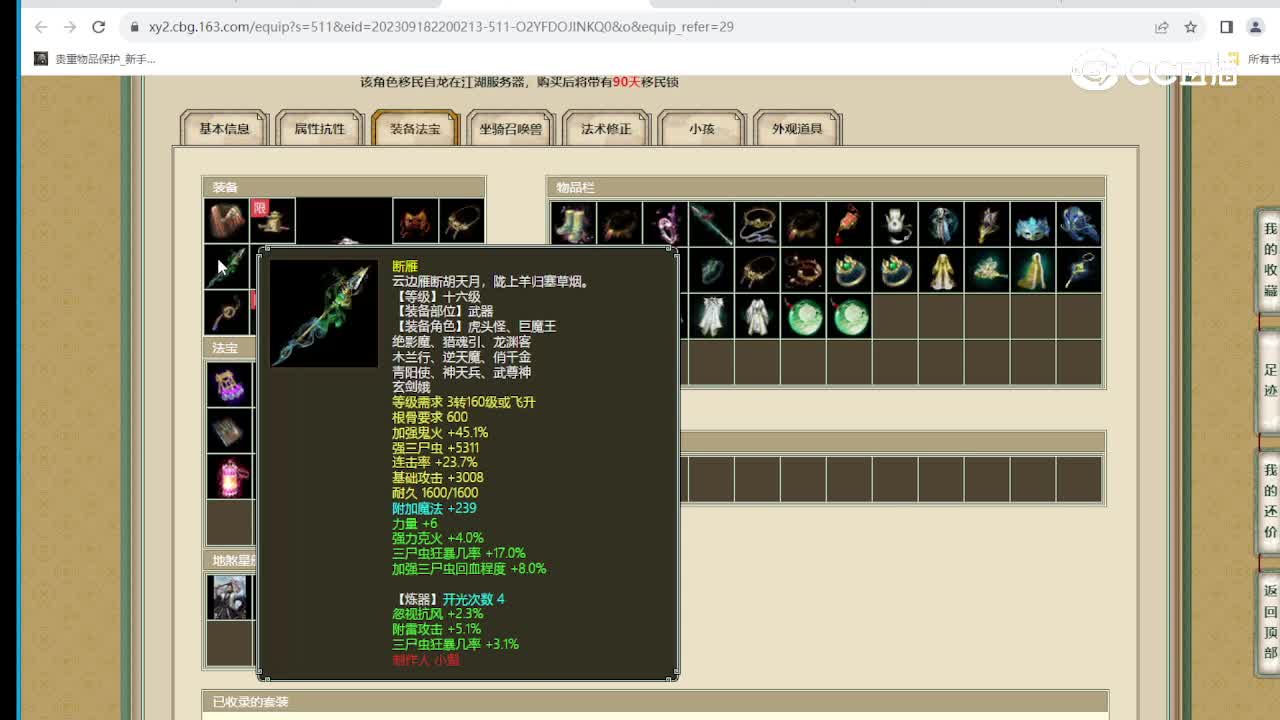Open the 小孩 tab
Screen dimensions: 1280x720
click(701, 129)
